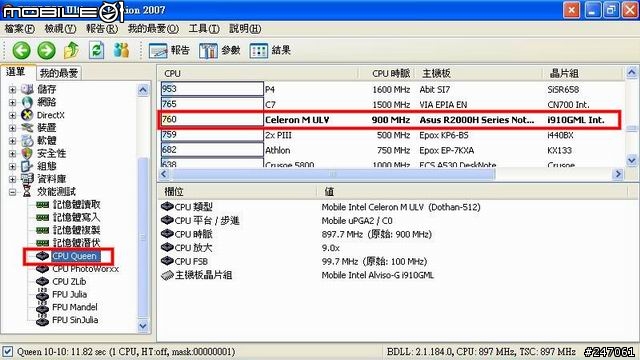Expand the 安全性 tree node
The height and width of the screenshot is (360, 640).
(13, 153)
